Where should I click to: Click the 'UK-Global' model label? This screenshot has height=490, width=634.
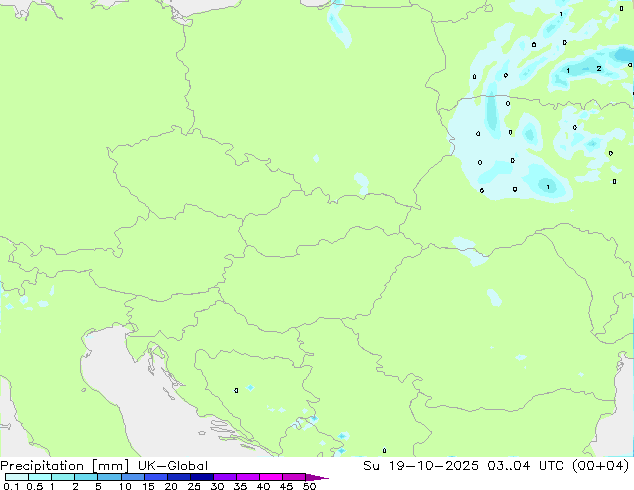[x=173, y=466]
